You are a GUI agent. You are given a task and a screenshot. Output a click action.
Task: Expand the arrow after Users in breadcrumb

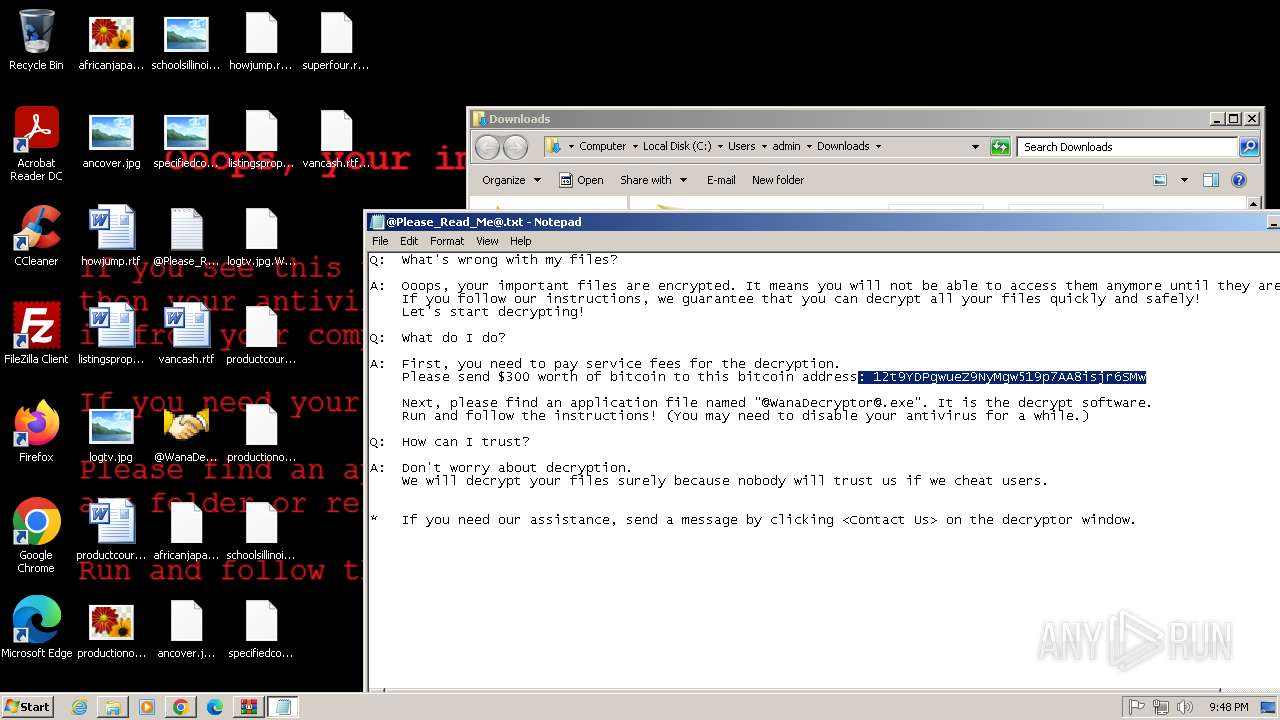(x=764, y=146)
